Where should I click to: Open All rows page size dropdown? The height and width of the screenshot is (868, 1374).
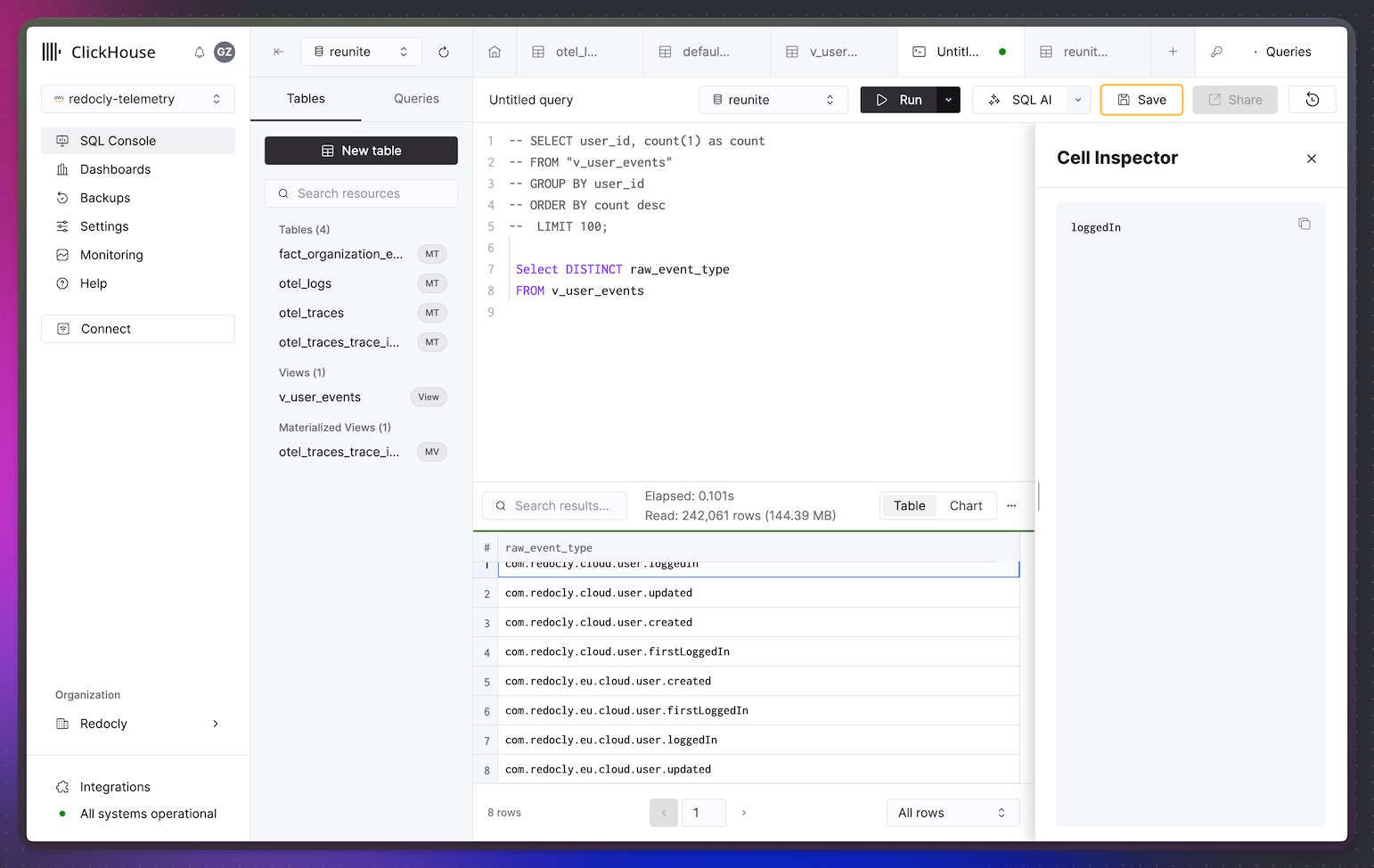(x=953, y=813)
